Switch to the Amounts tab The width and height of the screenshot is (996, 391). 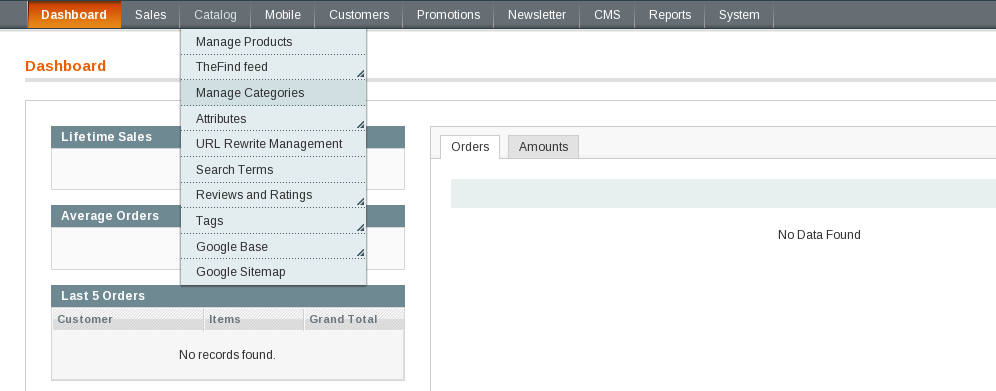pos(543,147)
